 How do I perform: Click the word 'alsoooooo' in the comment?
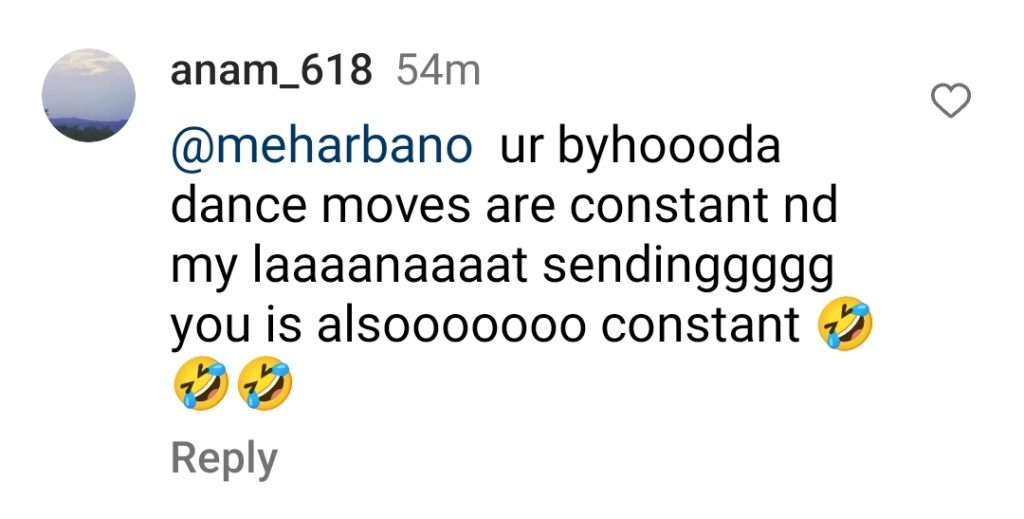(x=452, y=325)
